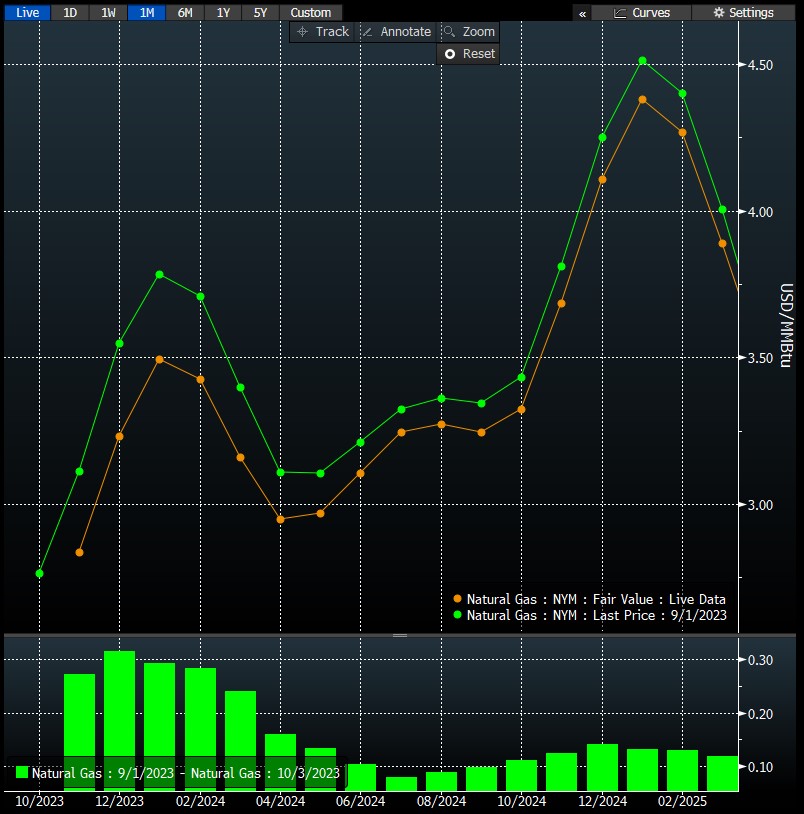Select the 1M time range
Viewport: 804px width, 814px height.
[147, 13]
